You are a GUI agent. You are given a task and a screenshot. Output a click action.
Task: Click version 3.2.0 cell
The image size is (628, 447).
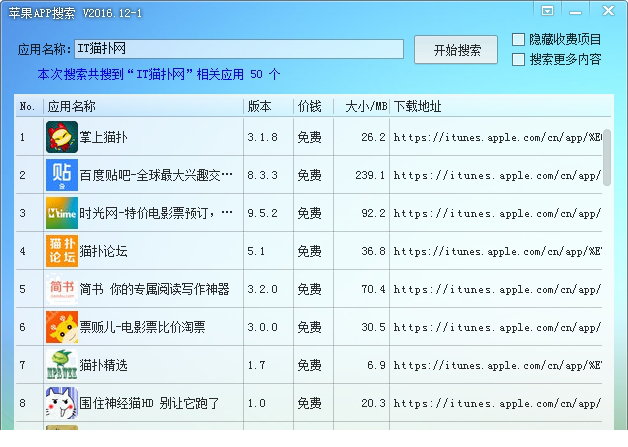[262, 289]
